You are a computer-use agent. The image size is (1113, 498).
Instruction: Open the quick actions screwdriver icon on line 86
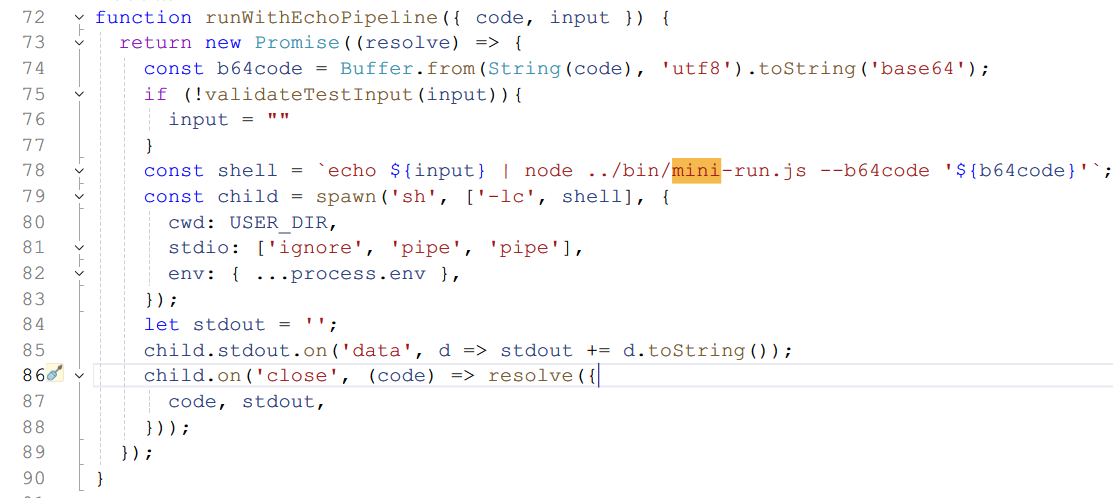coord(55,375)
